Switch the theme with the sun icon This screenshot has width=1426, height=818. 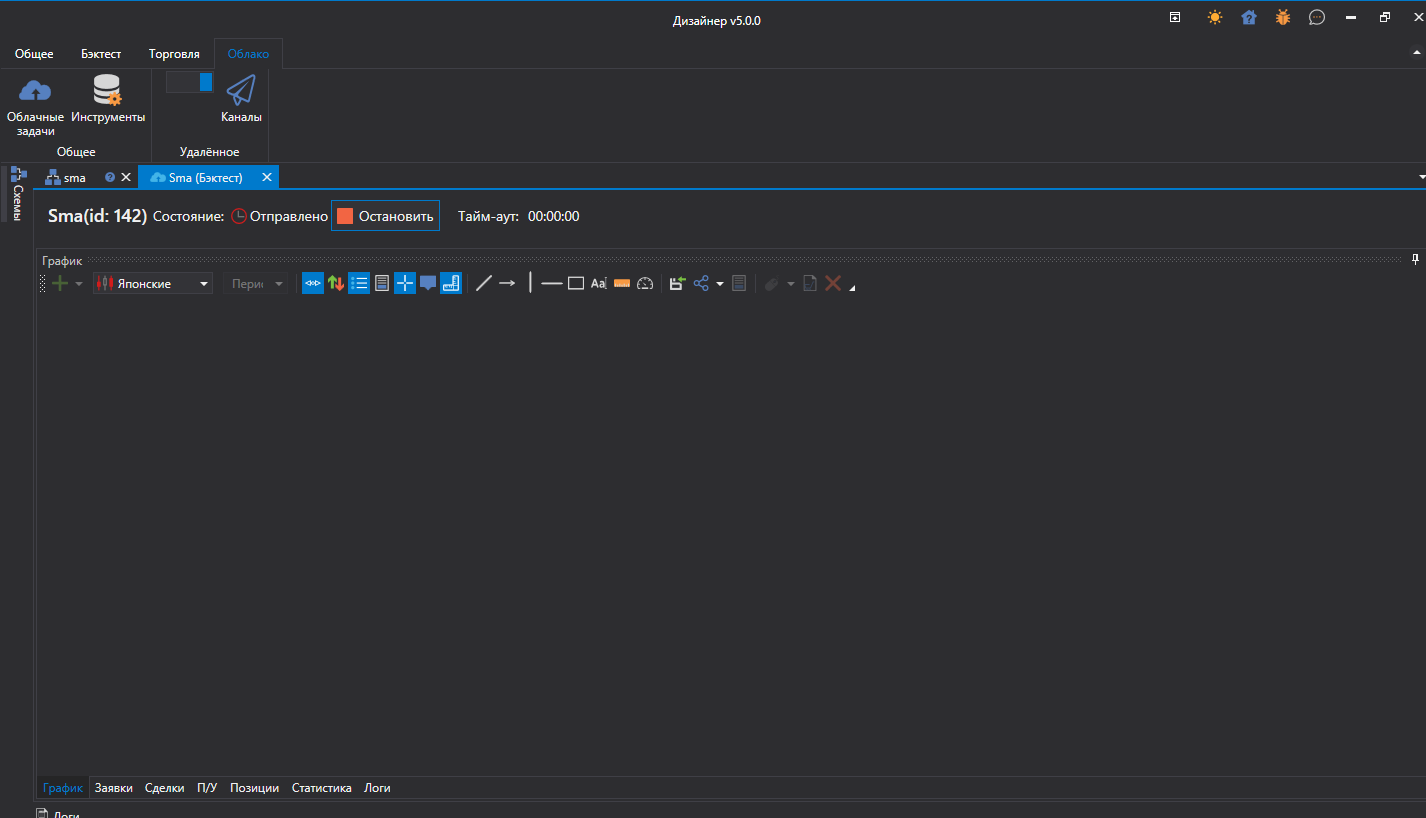1215,17
